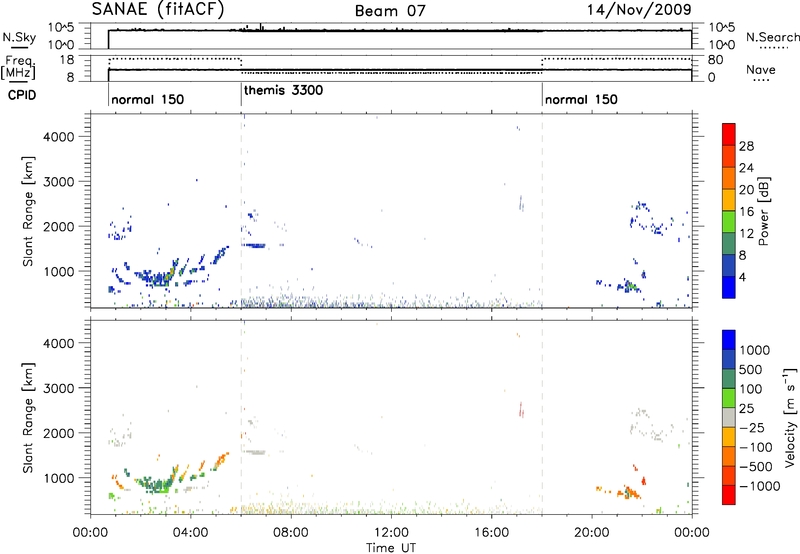Screen dimensions: 800x554
Task: Click the Velocity [m s-1] colorbar label
Action: (790, 417)
